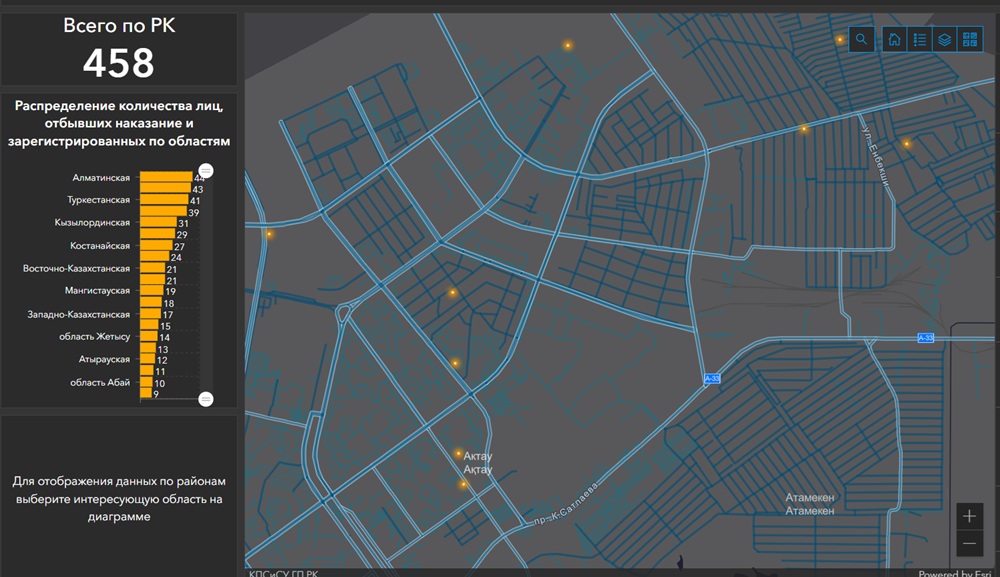
Task: Click the Powered by Esri link
Action: click(957, 573)
